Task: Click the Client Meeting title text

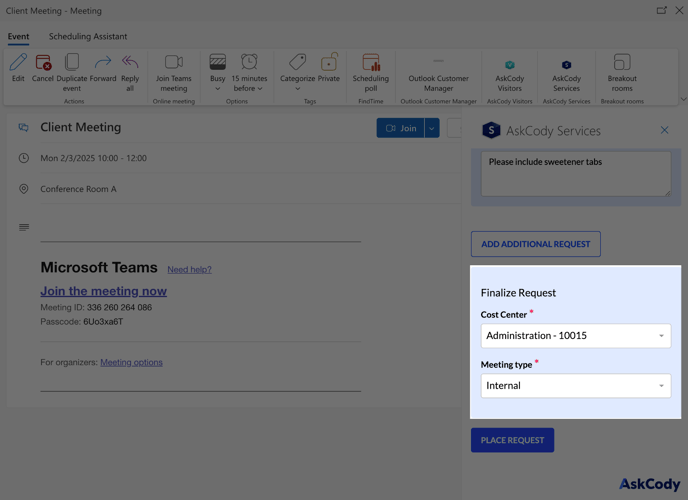Action: pyautogui.click(x=81, y=127)
